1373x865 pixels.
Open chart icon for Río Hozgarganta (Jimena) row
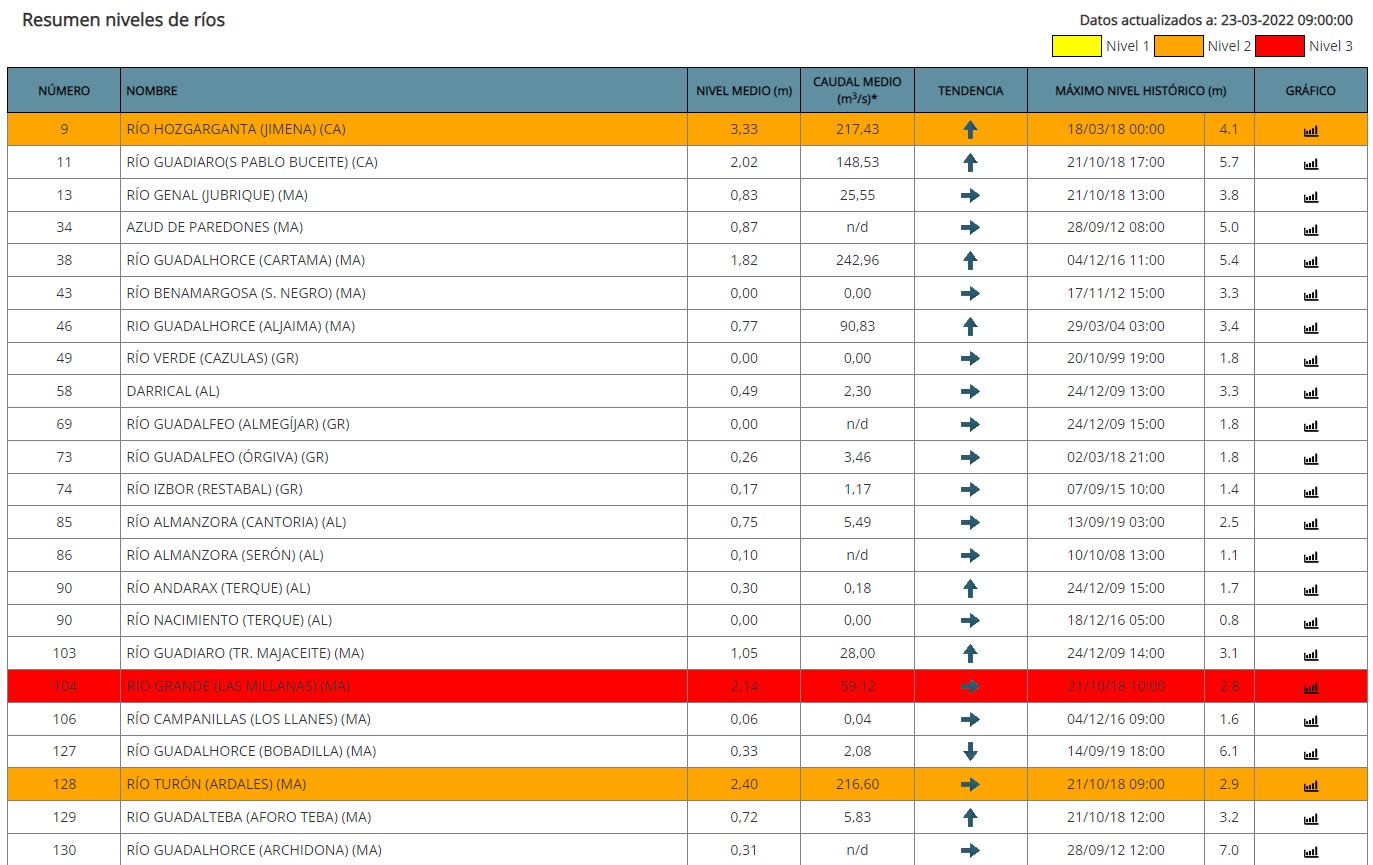pos(1310,130)
